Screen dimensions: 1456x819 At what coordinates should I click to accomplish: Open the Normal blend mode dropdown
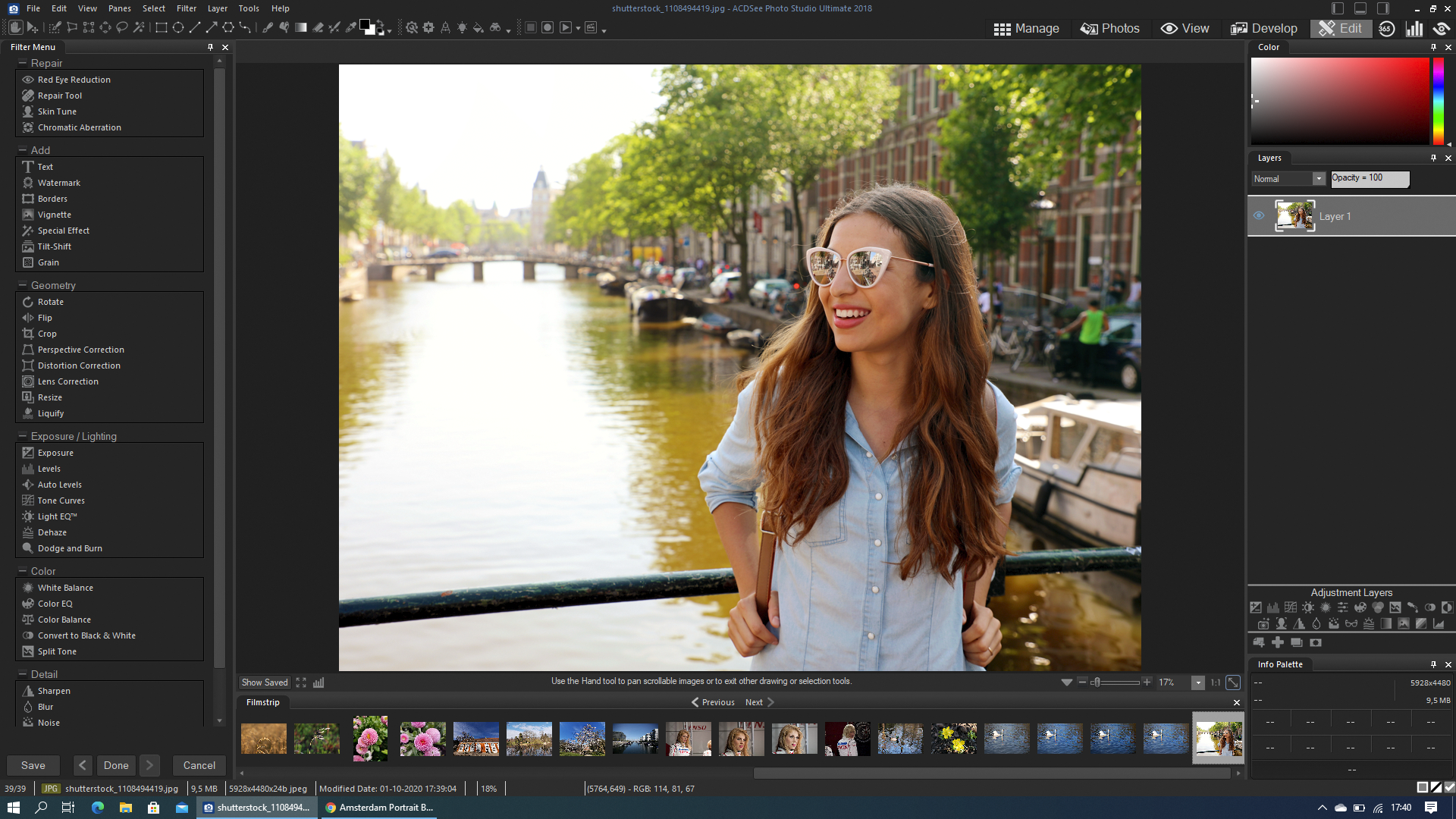[1319, 179]
